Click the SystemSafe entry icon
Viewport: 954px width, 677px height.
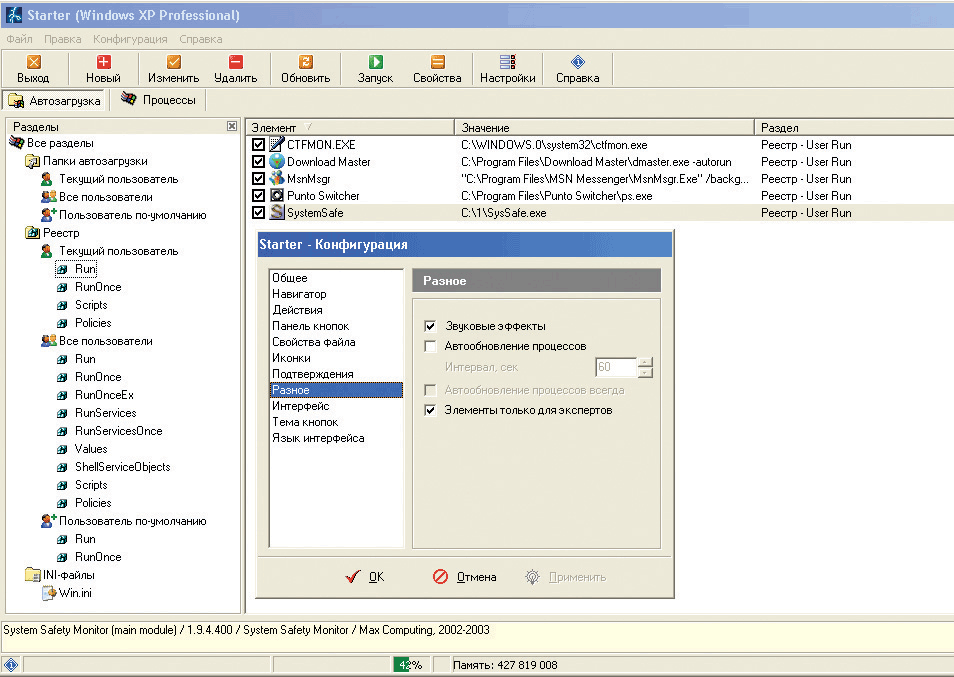click(277, 212)
